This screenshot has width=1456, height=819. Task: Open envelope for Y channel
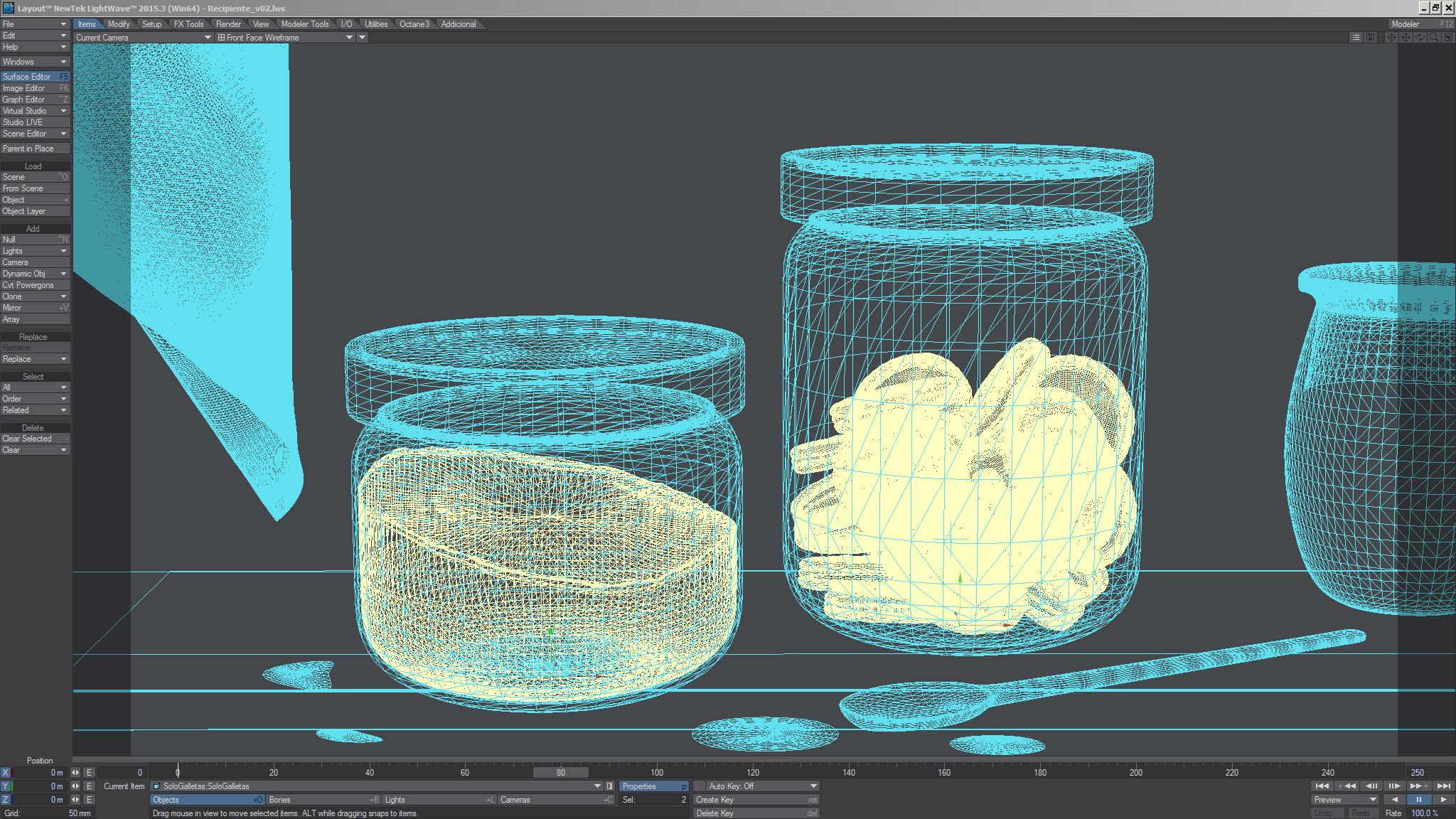(89, 786)
